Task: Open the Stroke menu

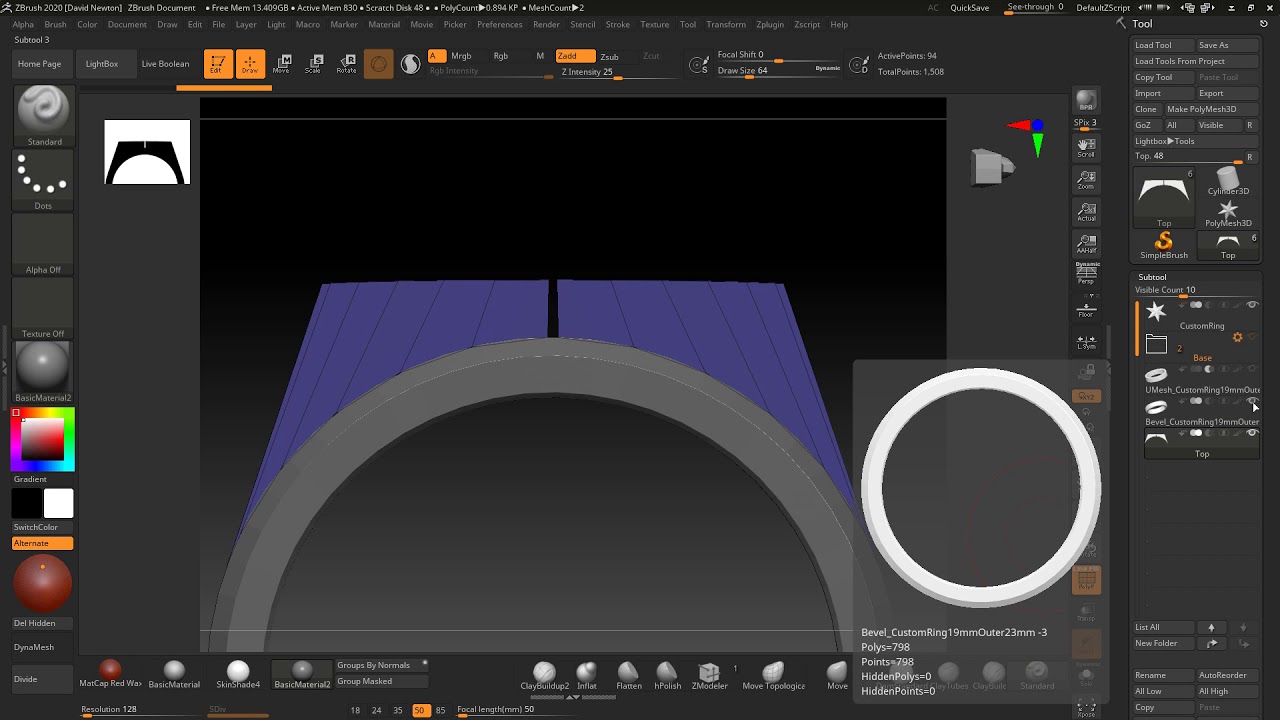Action: point(618,24)
